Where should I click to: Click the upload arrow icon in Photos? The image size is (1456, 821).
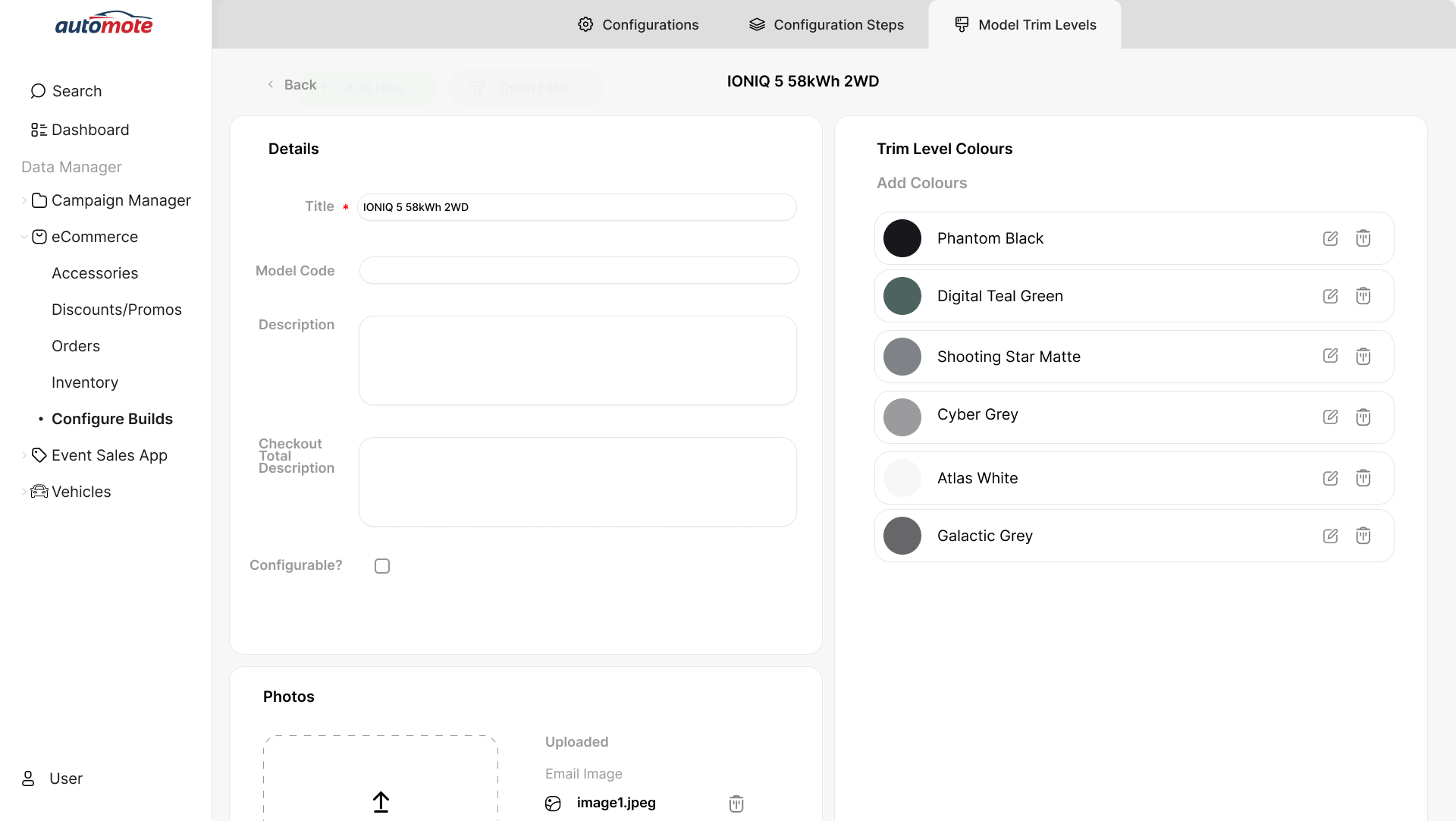point(381,801)
